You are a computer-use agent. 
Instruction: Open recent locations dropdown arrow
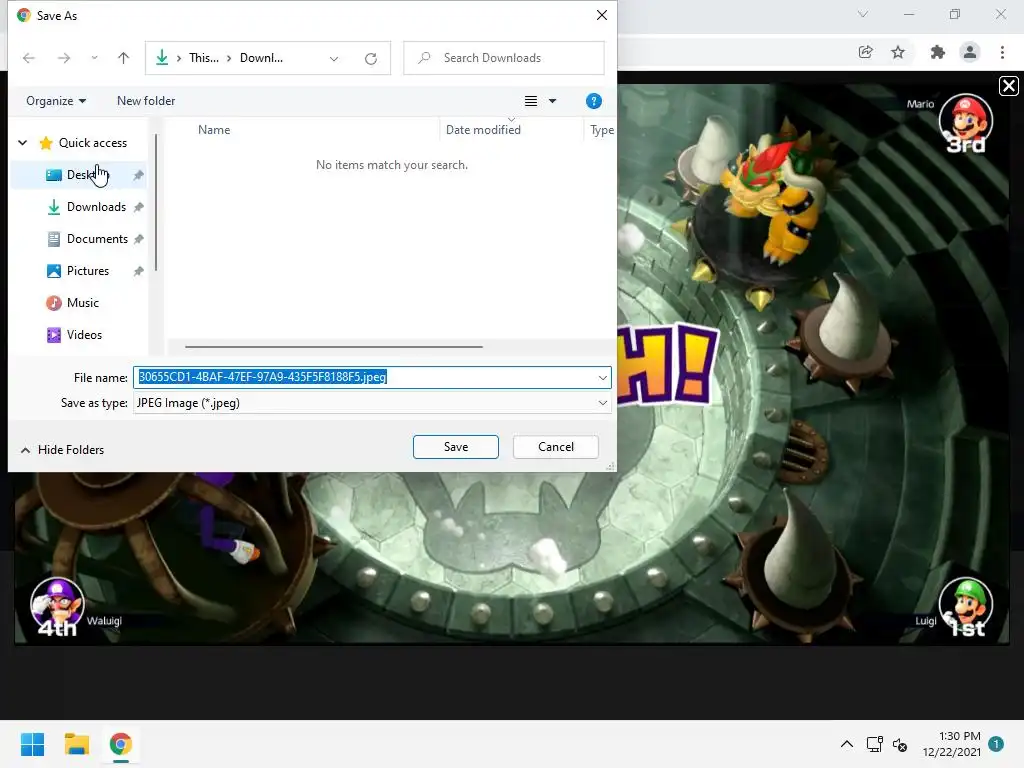pos(95,58)
